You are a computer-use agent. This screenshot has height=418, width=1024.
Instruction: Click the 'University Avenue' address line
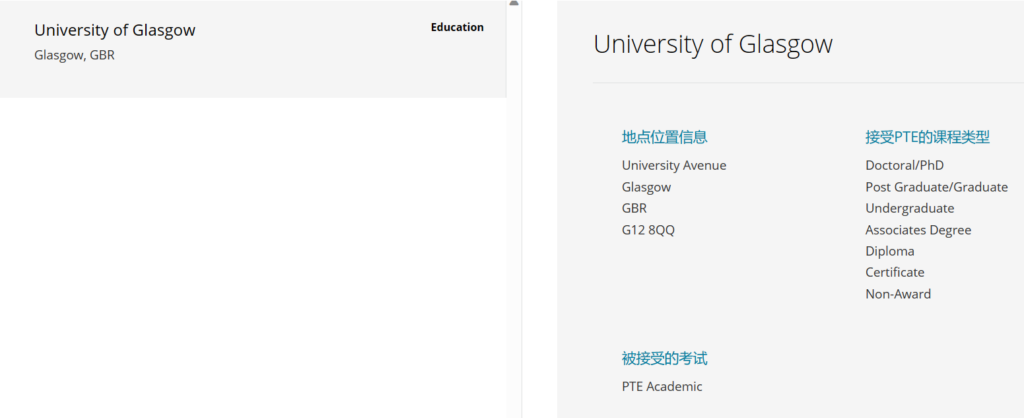point(674,166)
